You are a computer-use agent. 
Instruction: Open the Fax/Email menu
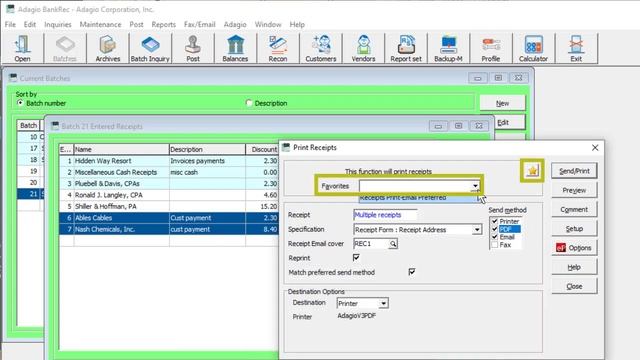(199, 24)
